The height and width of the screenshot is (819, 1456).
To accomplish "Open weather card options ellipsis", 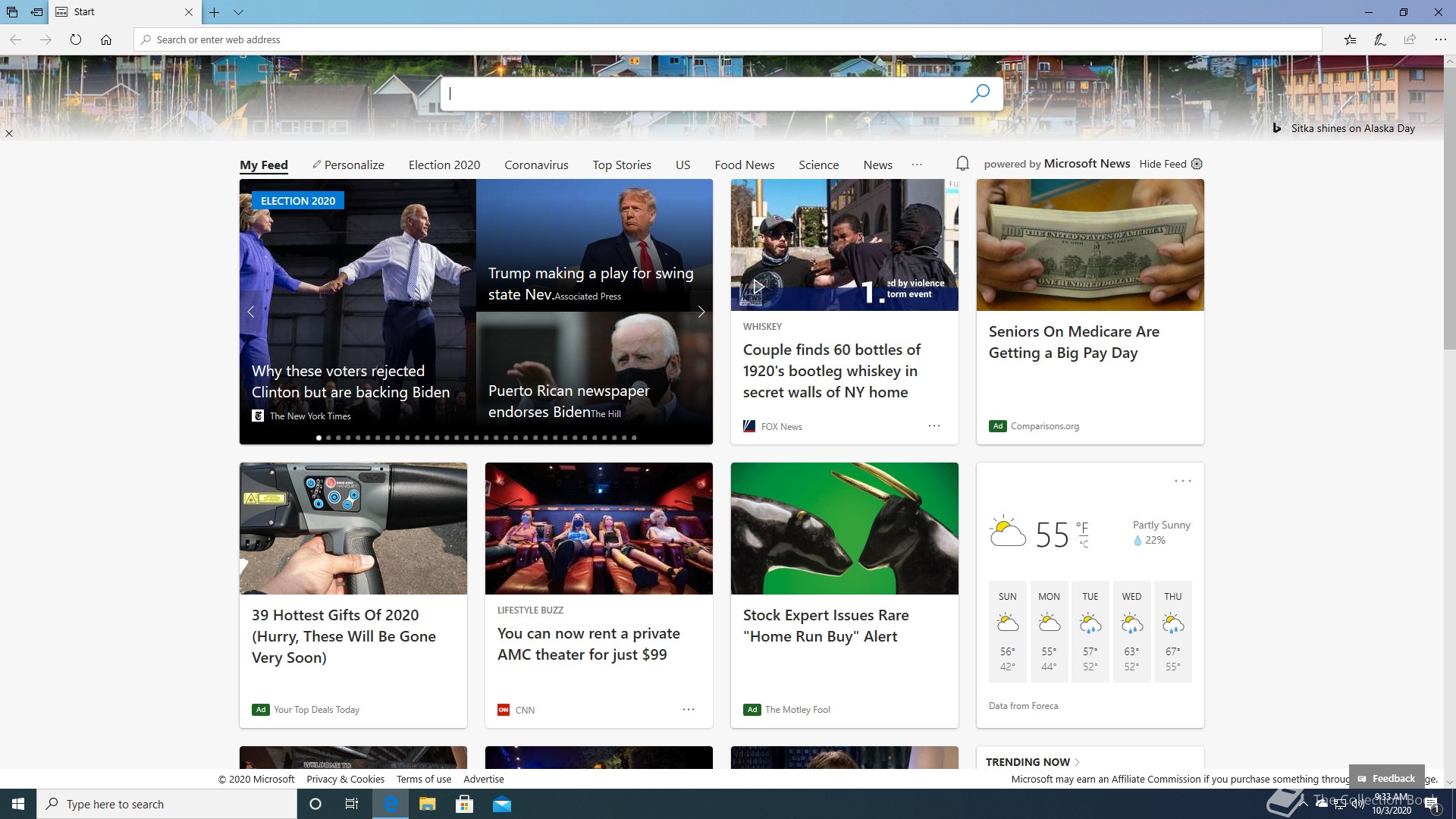I will coord(1183,481).
